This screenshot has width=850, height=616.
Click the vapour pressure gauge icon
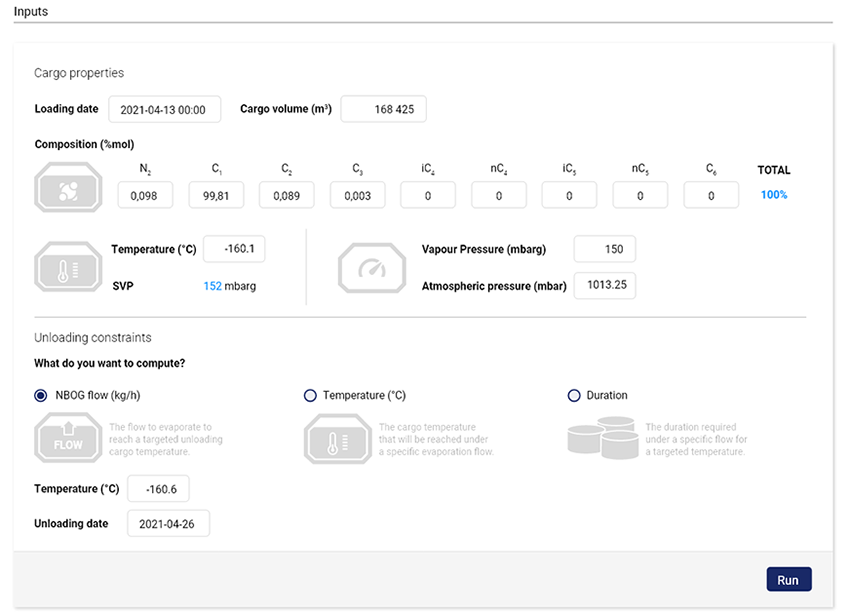(x=372, y=267)
